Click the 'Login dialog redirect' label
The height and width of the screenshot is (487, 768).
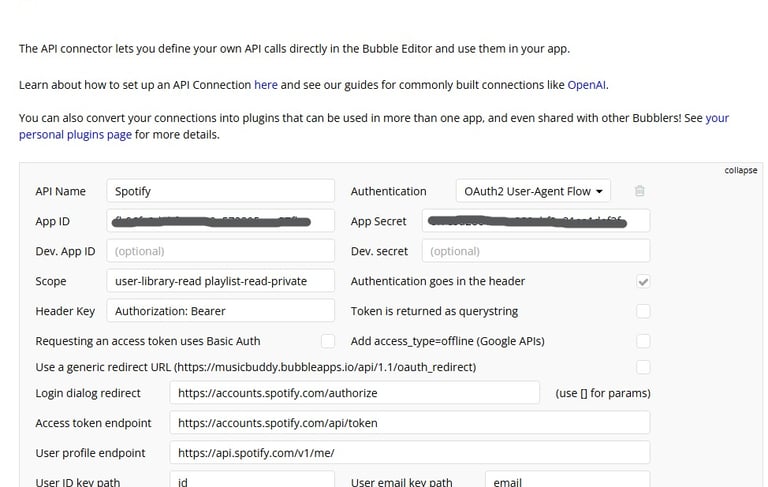pos(88,393)
